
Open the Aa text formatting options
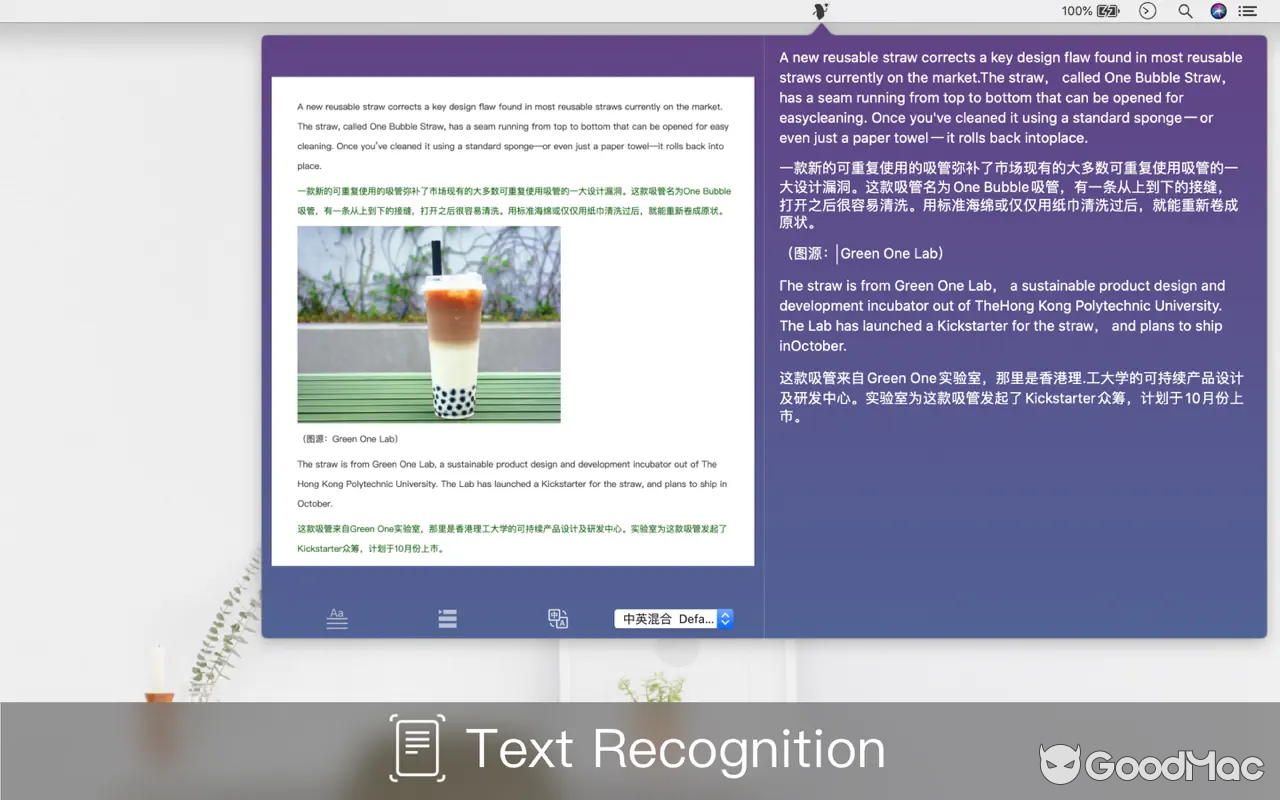[x=337, y=618]
